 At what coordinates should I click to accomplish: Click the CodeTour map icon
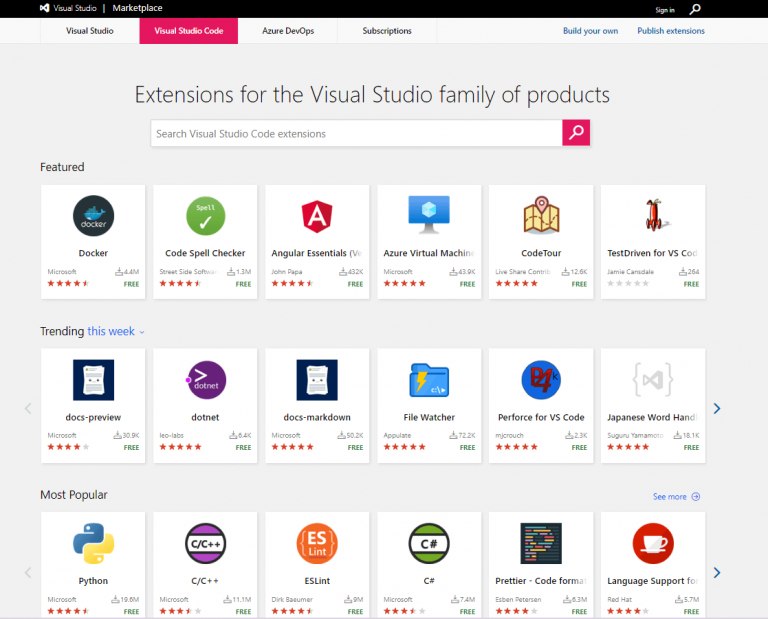pyautogui.click(x=541, y=214)
